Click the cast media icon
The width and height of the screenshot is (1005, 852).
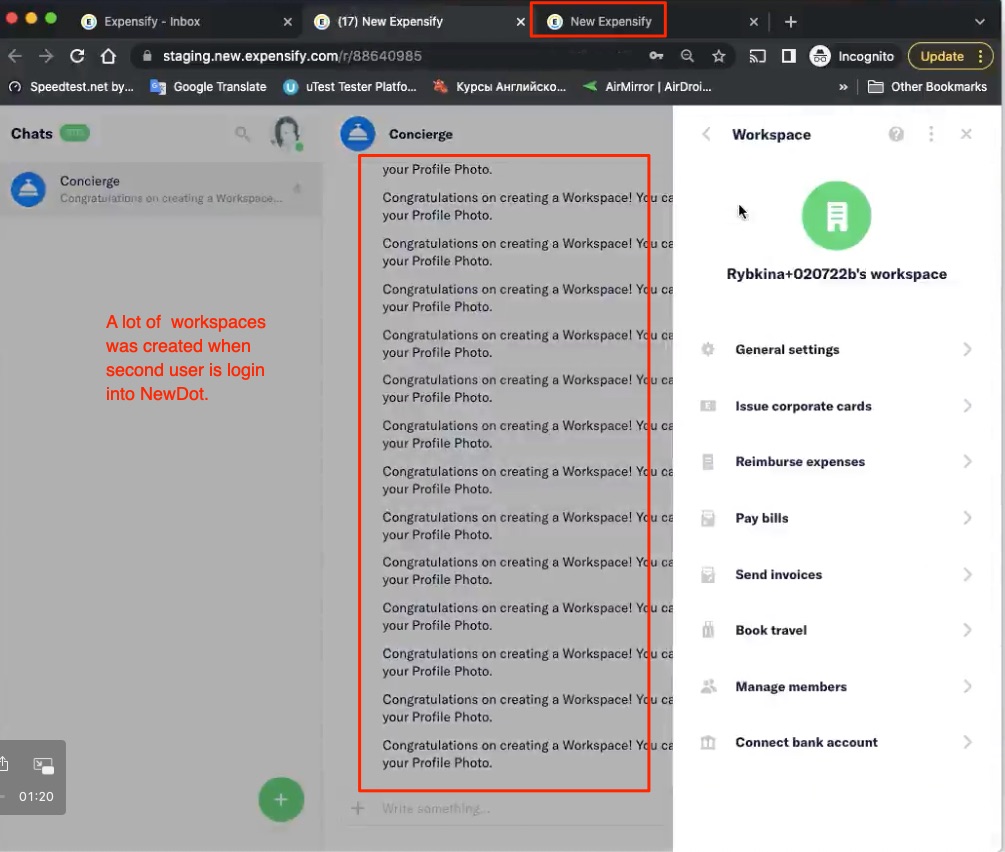coord(757,56)
